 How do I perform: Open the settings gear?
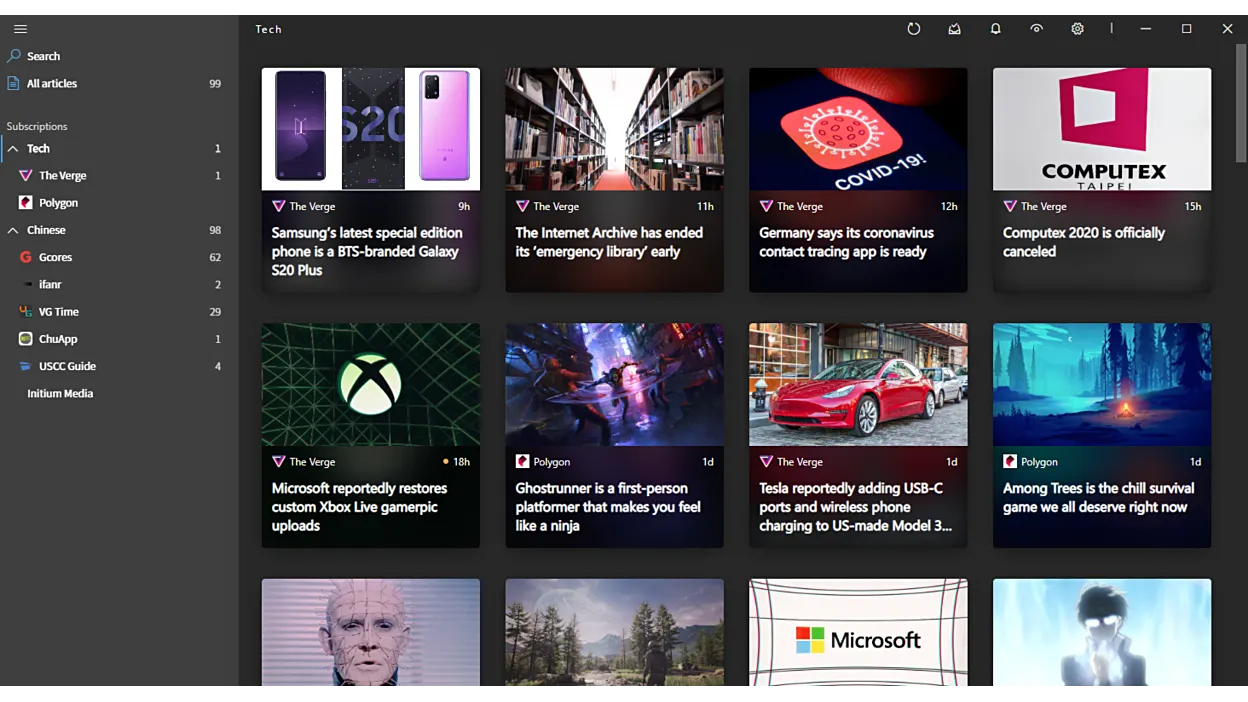tap(1077, 29)
